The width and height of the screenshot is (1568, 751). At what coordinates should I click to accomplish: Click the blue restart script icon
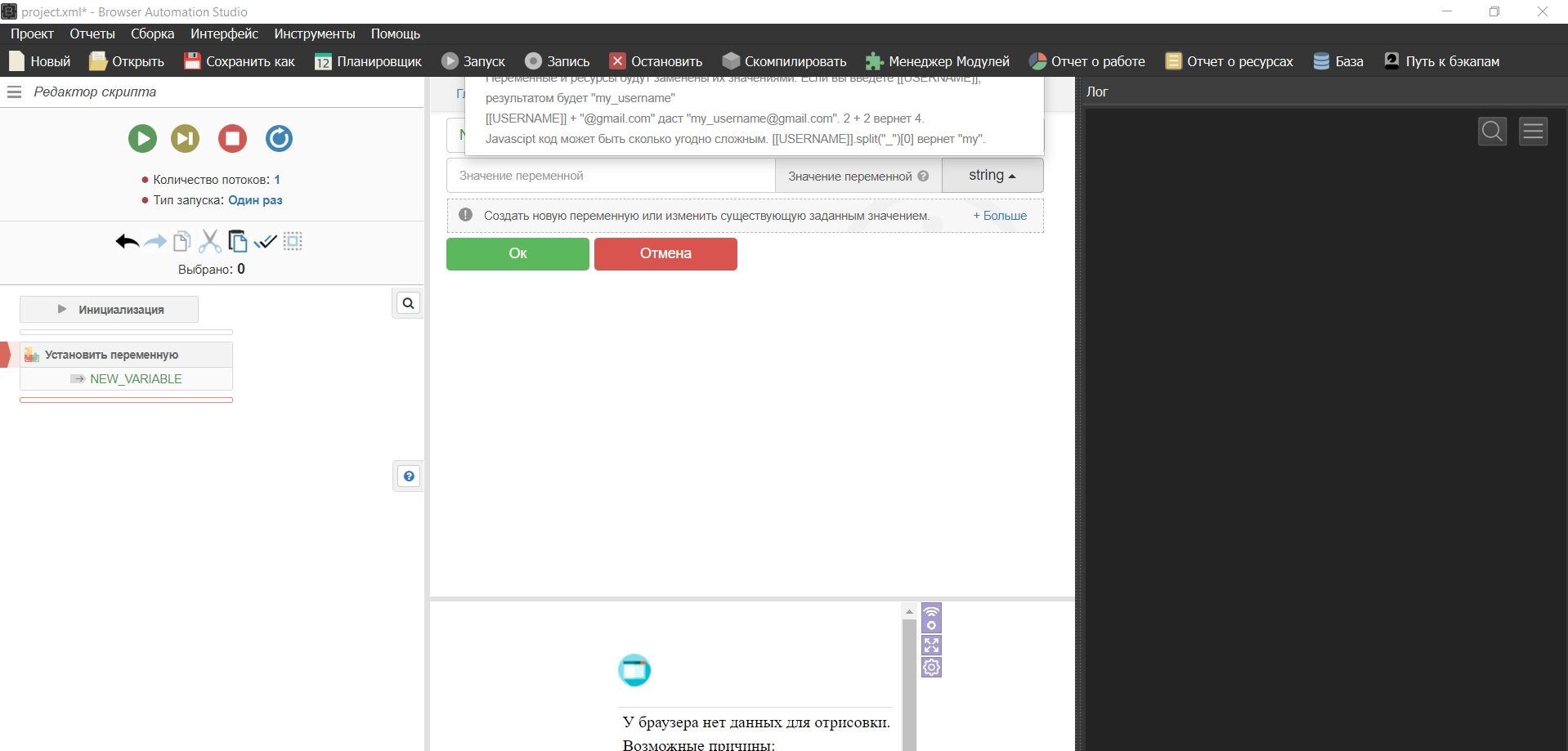point(279,138)
